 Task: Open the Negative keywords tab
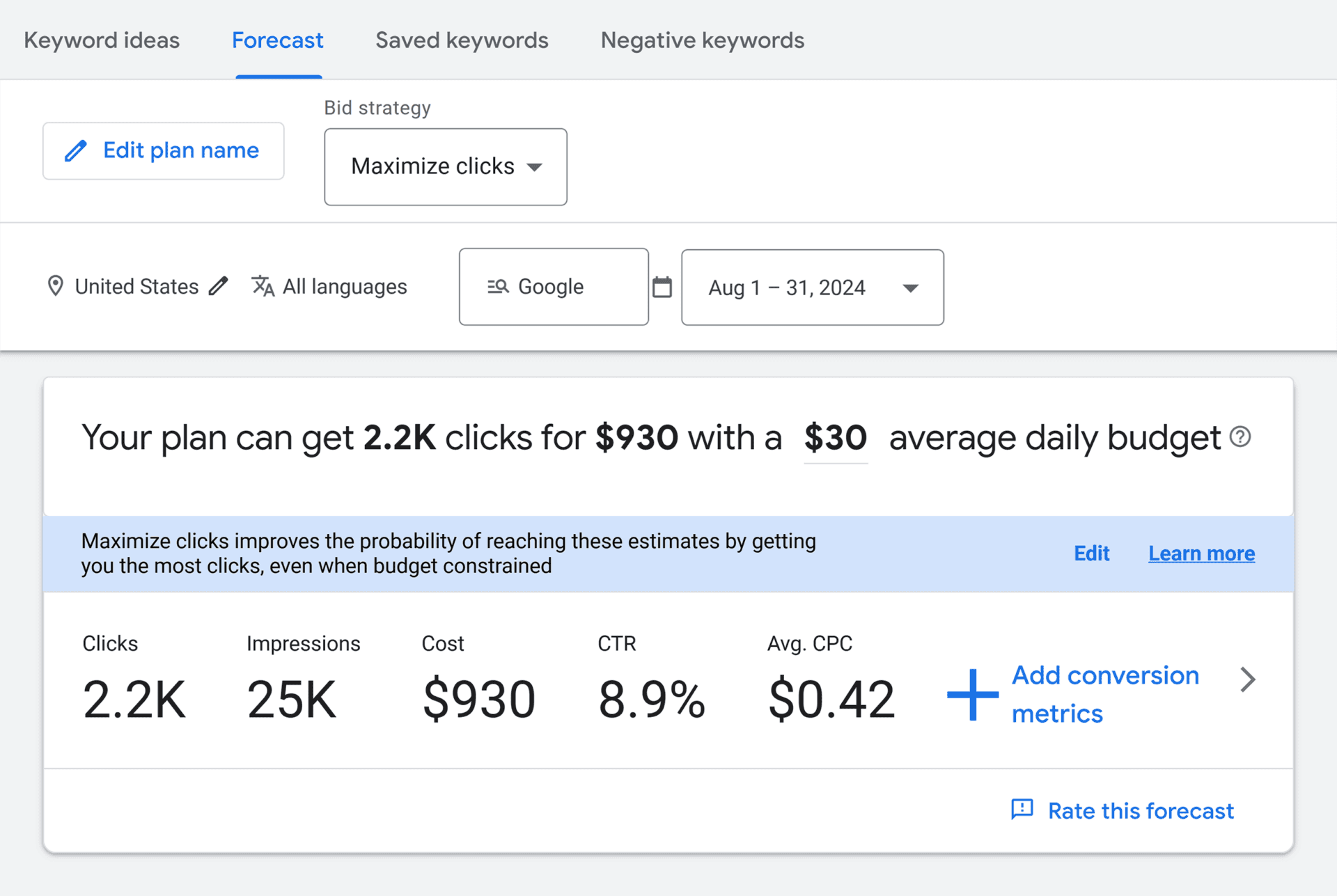point(702,40)
